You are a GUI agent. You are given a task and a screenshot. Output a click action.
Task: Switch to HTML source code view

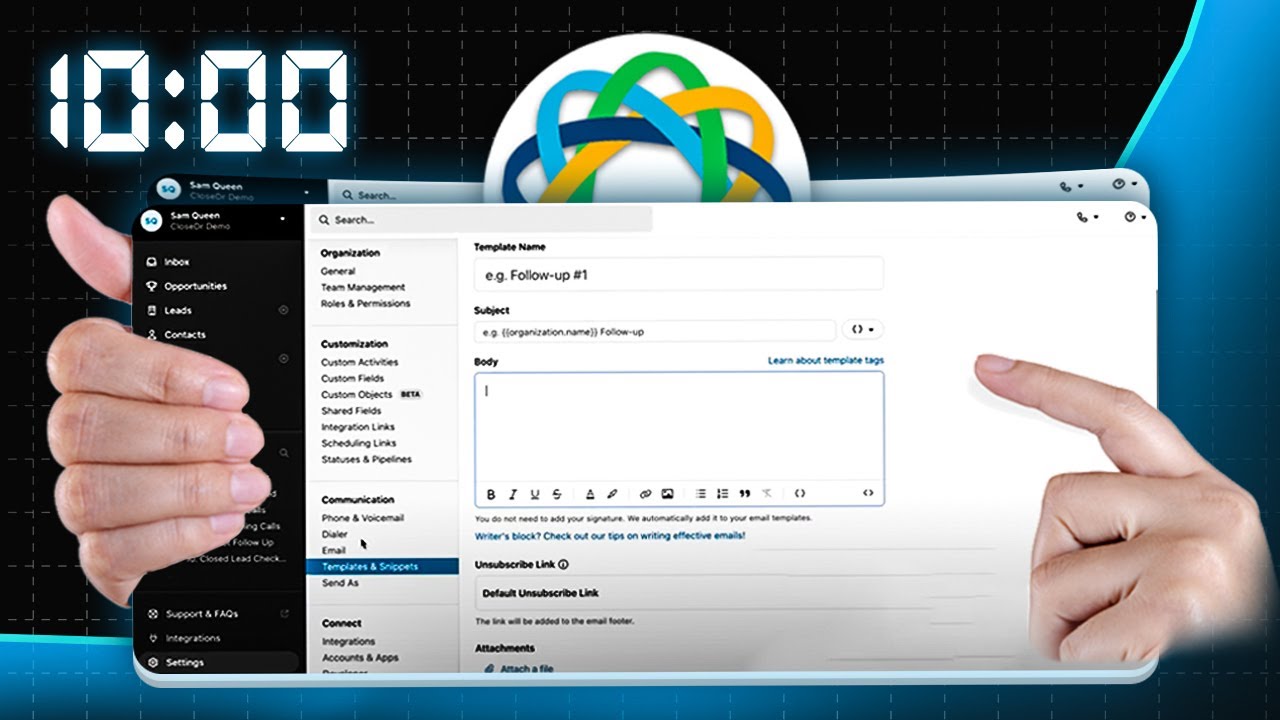868,494
